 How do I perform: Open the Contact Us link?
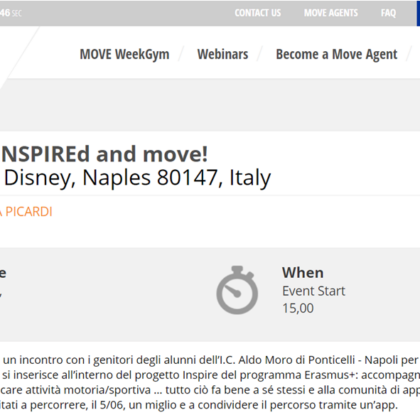(258, 13)
